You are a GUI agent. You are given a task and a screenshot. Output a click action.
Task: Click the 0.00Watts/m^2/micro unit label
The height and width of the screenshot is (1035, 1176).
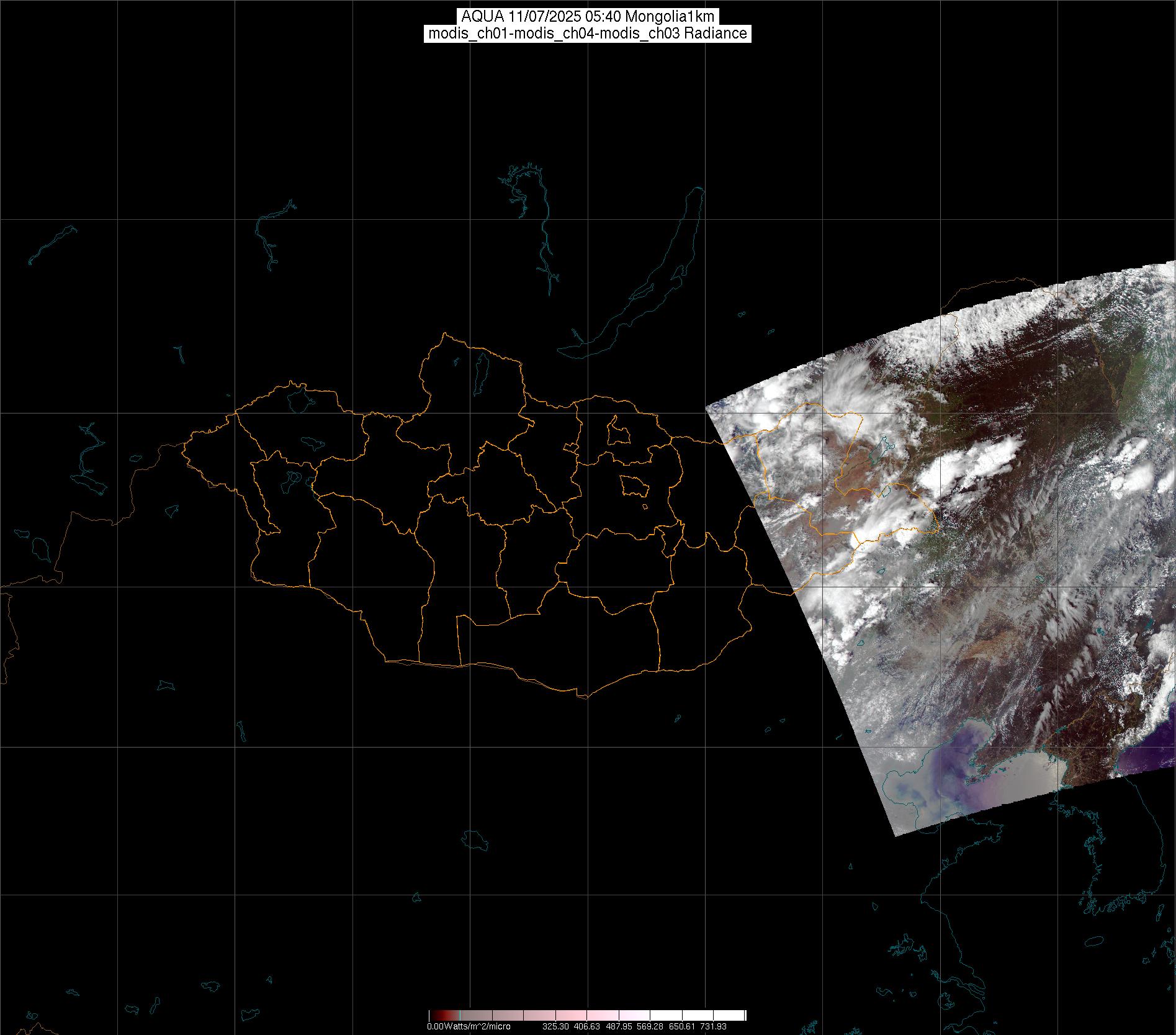tap(468, 1026)
